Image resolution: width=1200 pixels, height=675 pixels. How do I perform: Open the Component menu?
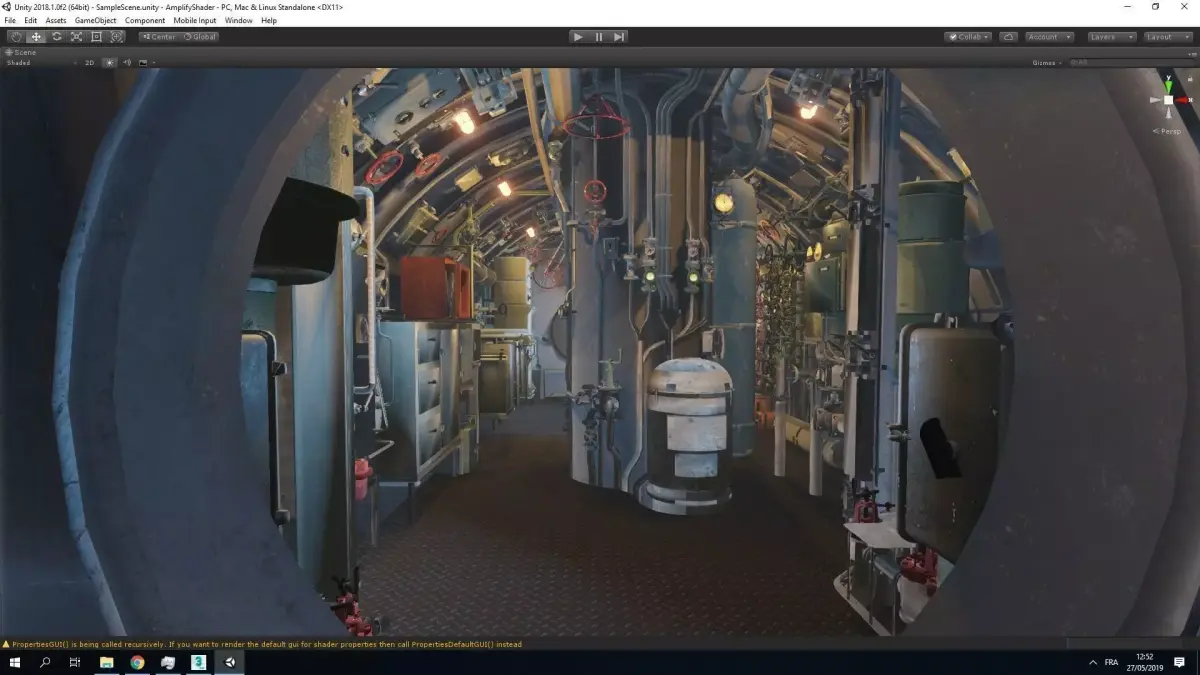pyautogui.click(x=145, y=20)
